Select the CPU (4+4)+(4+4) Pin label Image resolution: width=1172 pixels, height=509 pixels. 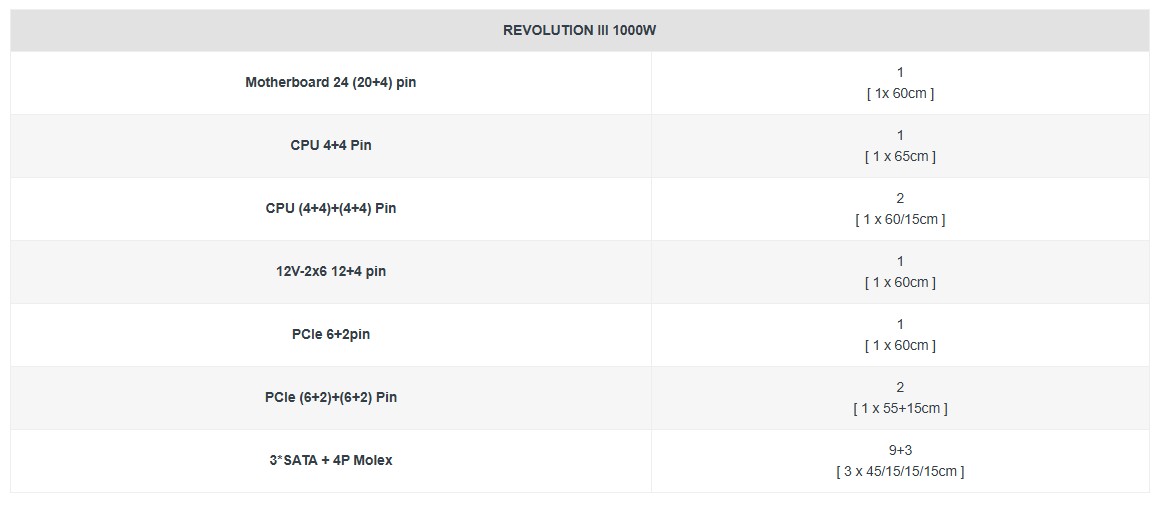tap(330, 209)
